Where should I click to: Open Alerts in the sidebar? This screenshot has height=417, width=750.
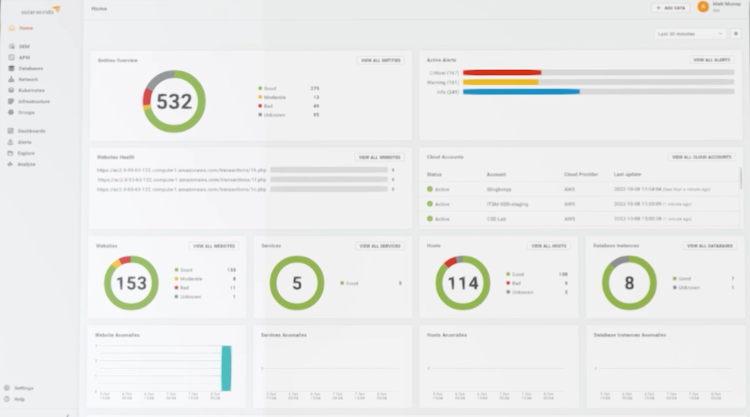coord(25,142)
